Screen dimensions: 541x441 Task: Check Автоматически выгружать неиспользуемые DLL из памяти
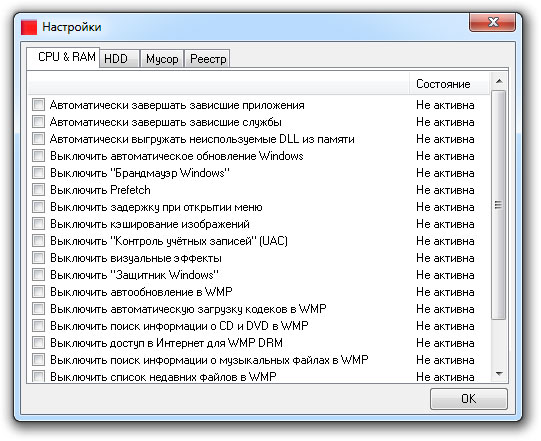coord(38,138)
